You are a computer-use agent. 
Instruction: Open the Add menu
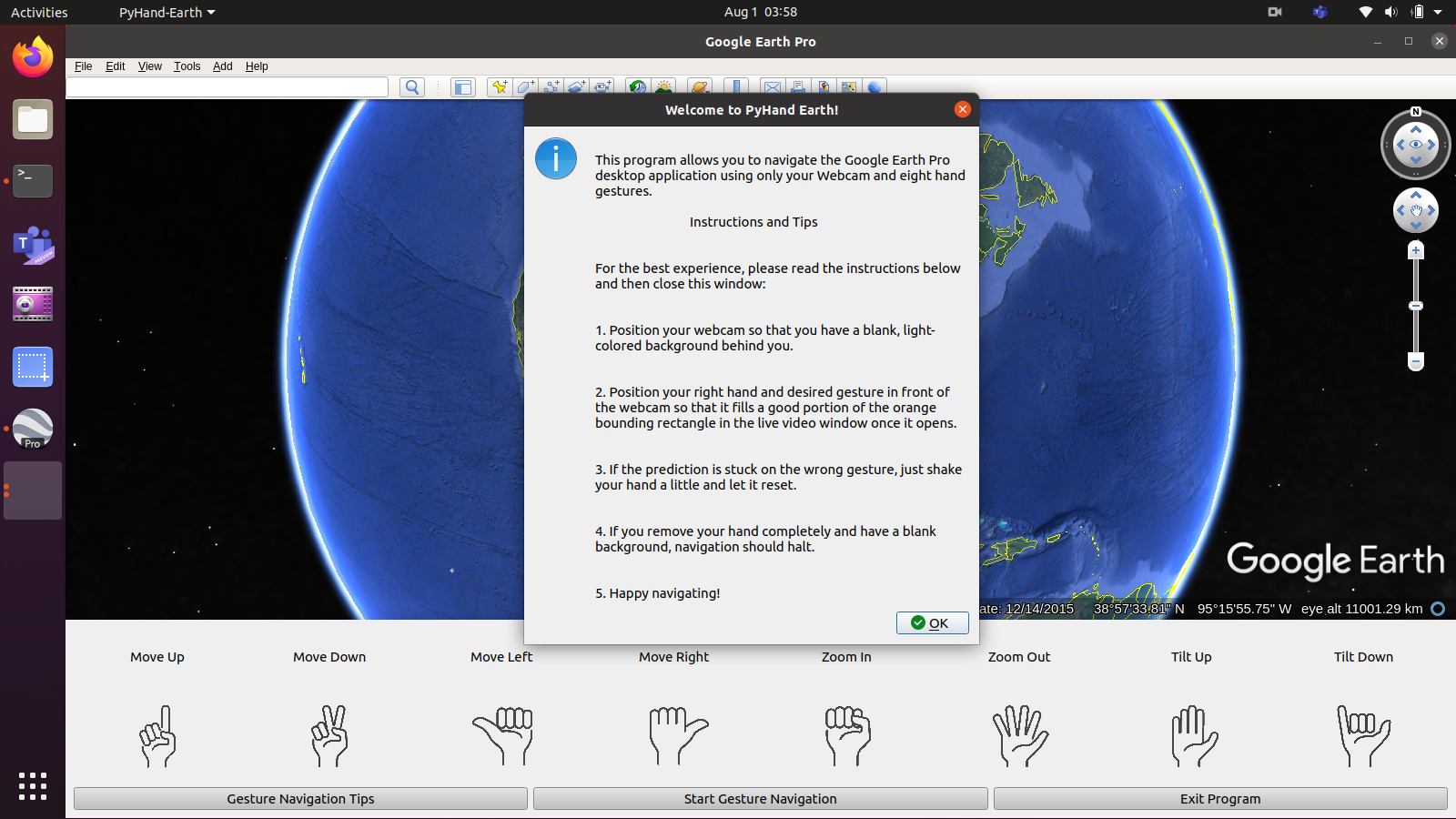click(x=223, y=66)
